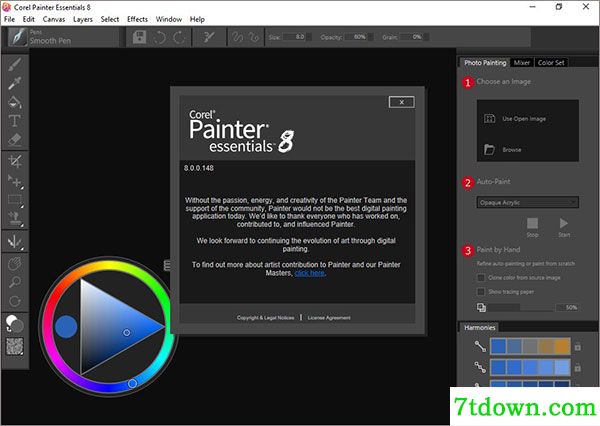Open the Window menu
The width and height of the screenshot is (600, 426).
(x=169, y=19)
